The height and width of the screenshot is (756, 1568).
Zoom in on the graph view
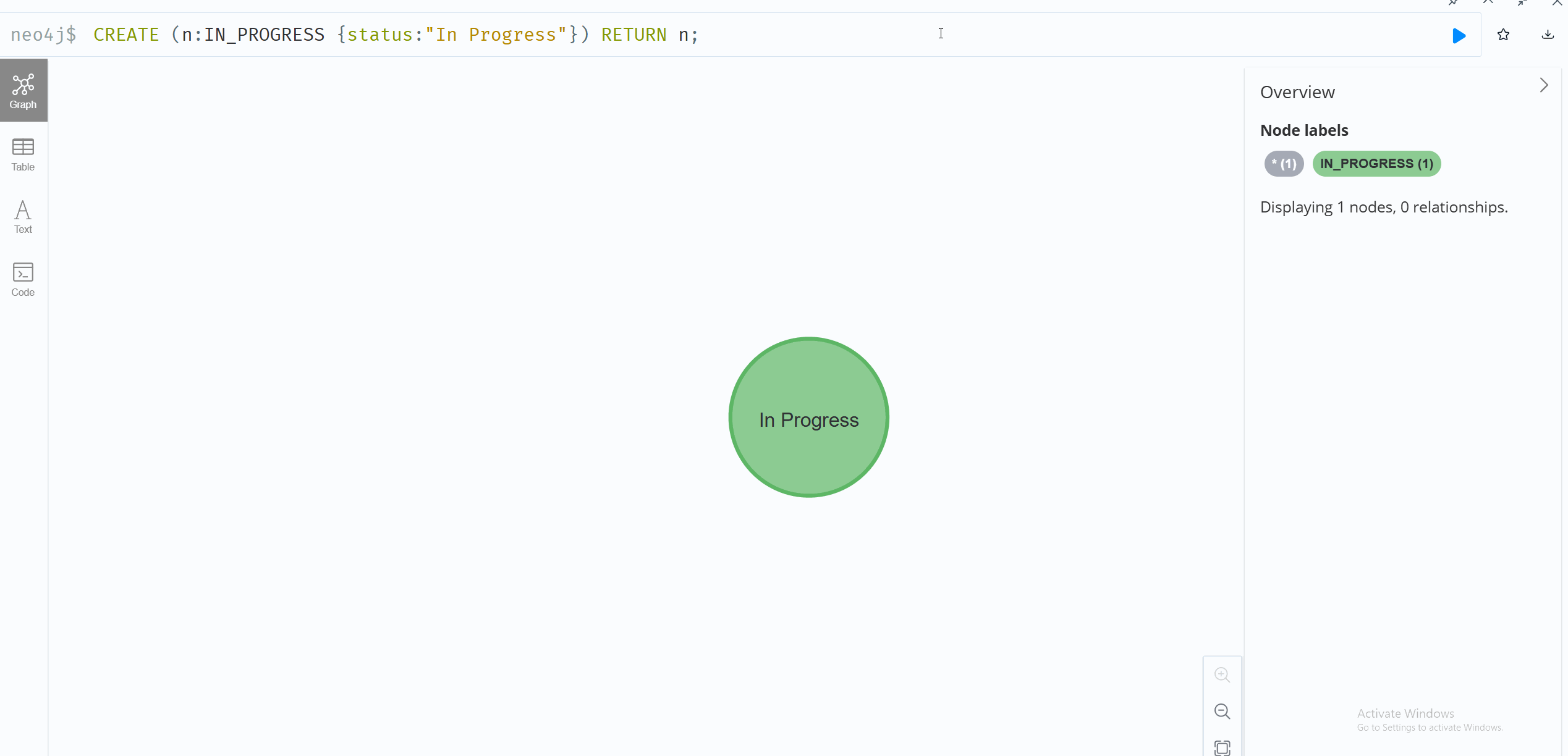1222,674
